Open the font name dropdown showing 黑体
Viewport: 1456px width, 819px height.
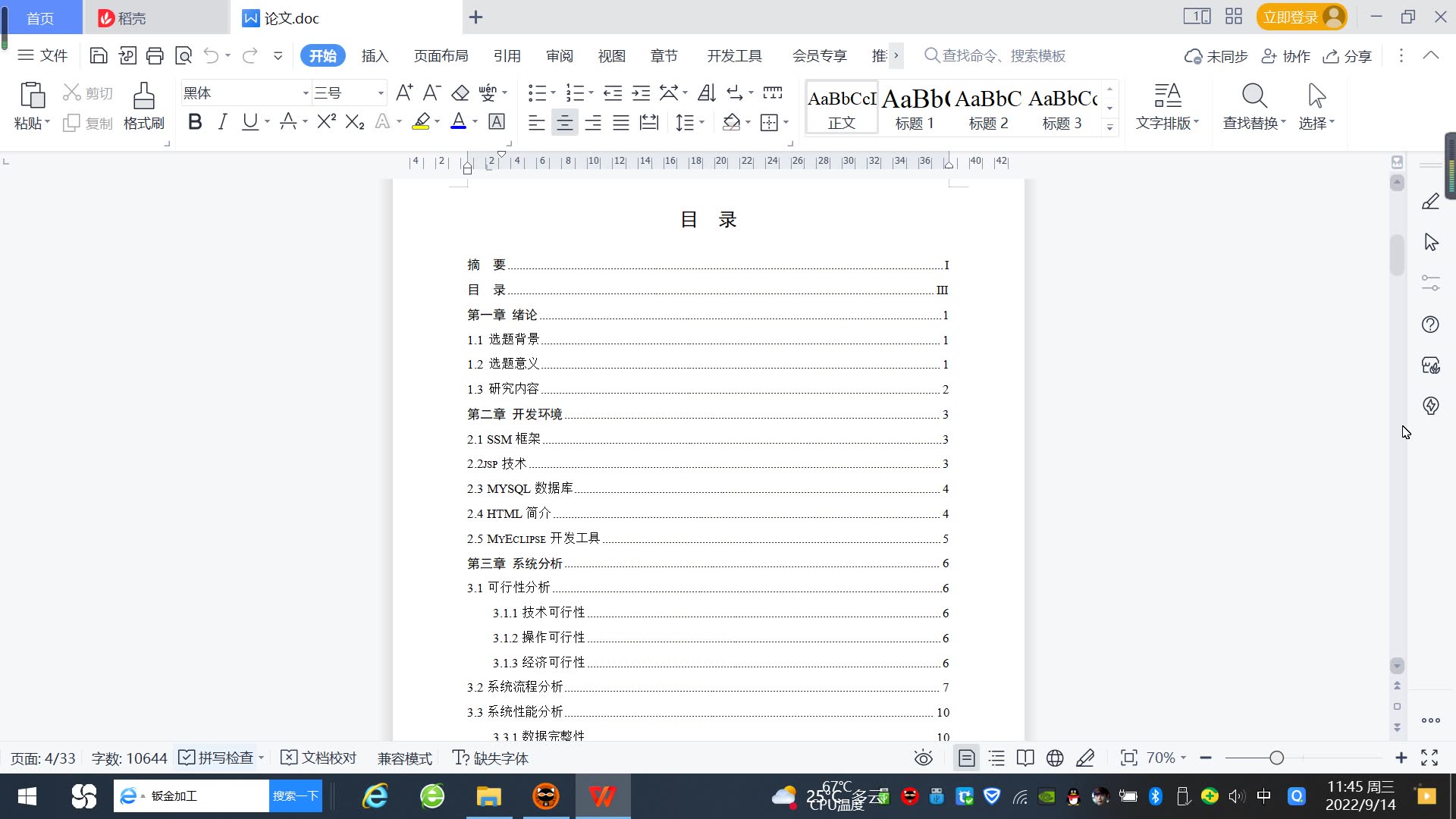tap(306, 93)
